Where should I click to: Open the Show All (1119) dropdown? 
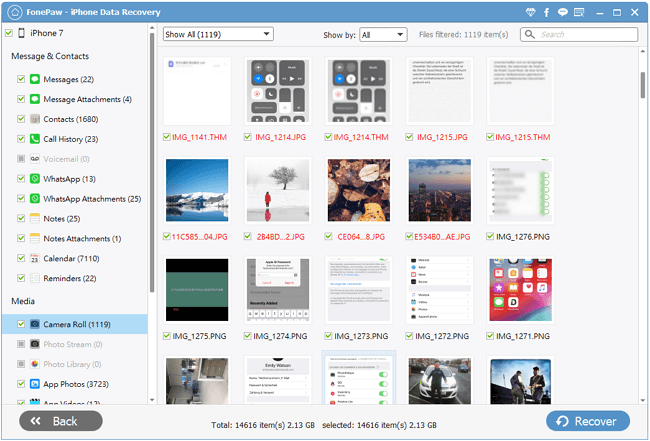pos(218,34)
